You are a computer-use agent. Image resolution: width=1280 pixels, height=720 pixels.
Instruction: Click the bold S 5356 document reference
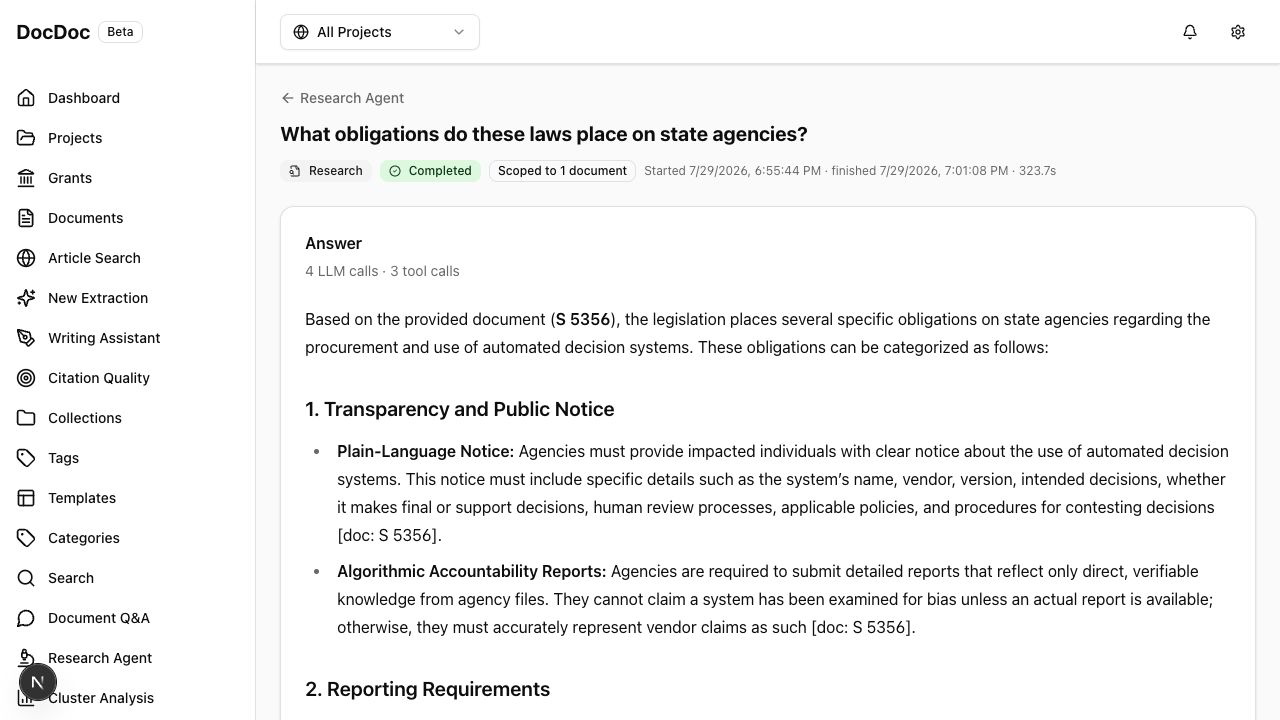coord(583,319)
